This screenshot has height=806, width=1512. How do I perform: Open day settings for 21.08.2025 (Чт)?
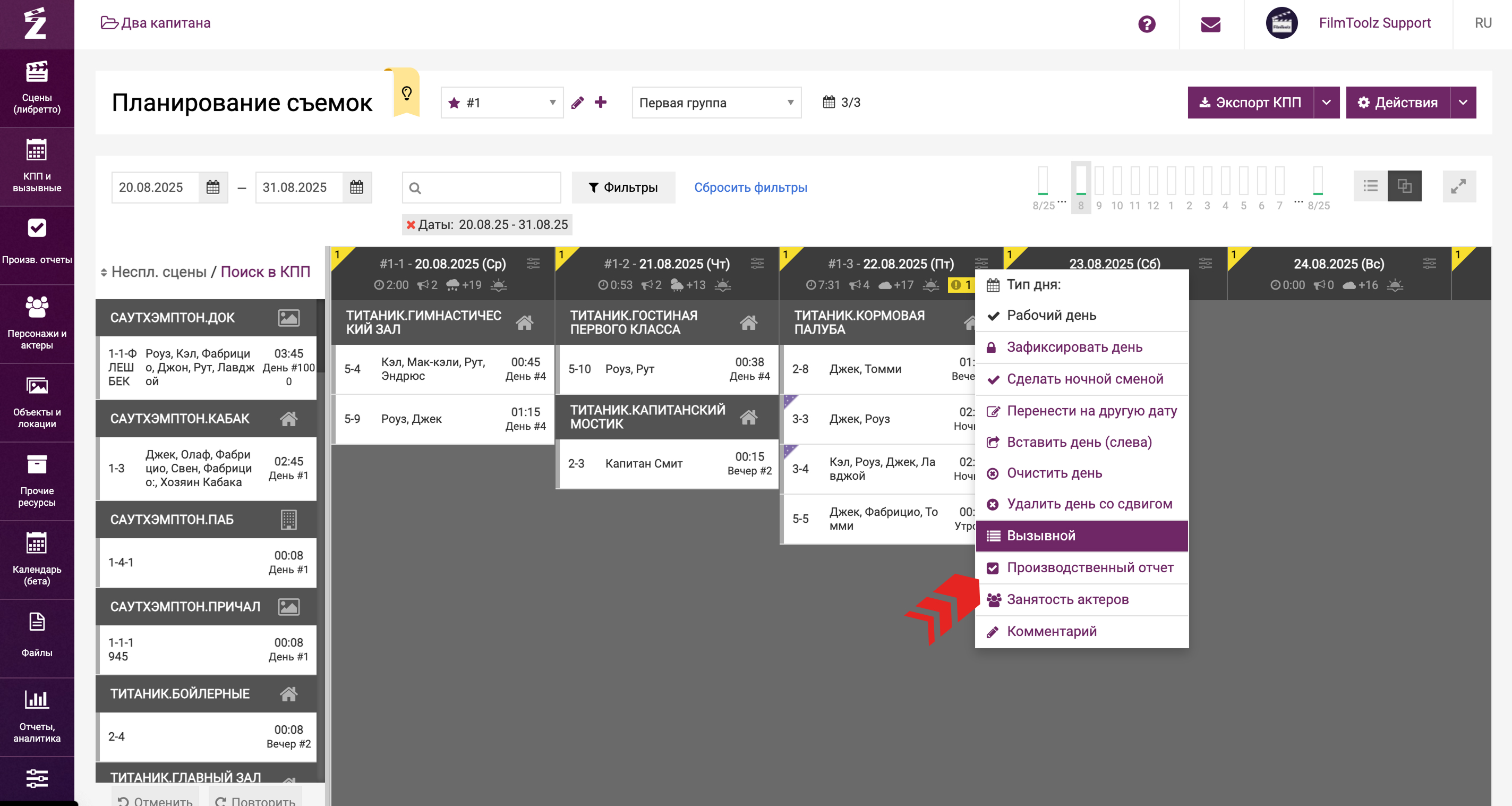(757, 263)
